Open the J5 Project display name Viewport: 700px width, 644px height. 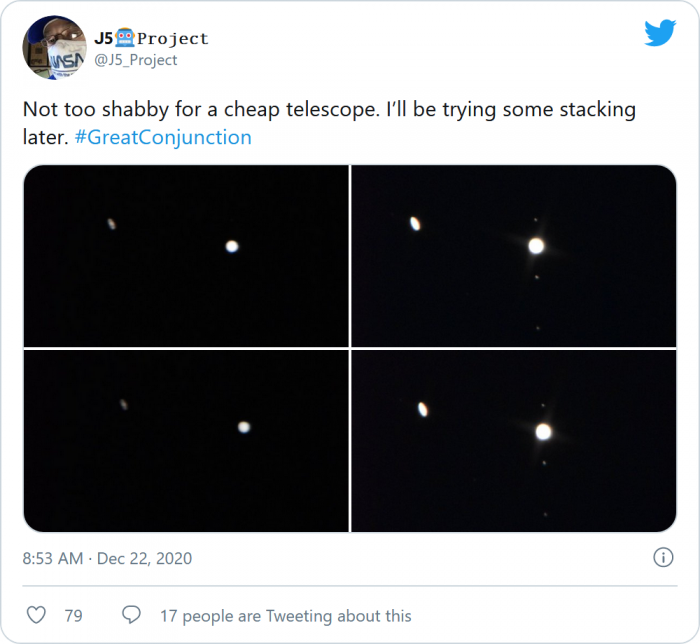[x=151, y=38]
